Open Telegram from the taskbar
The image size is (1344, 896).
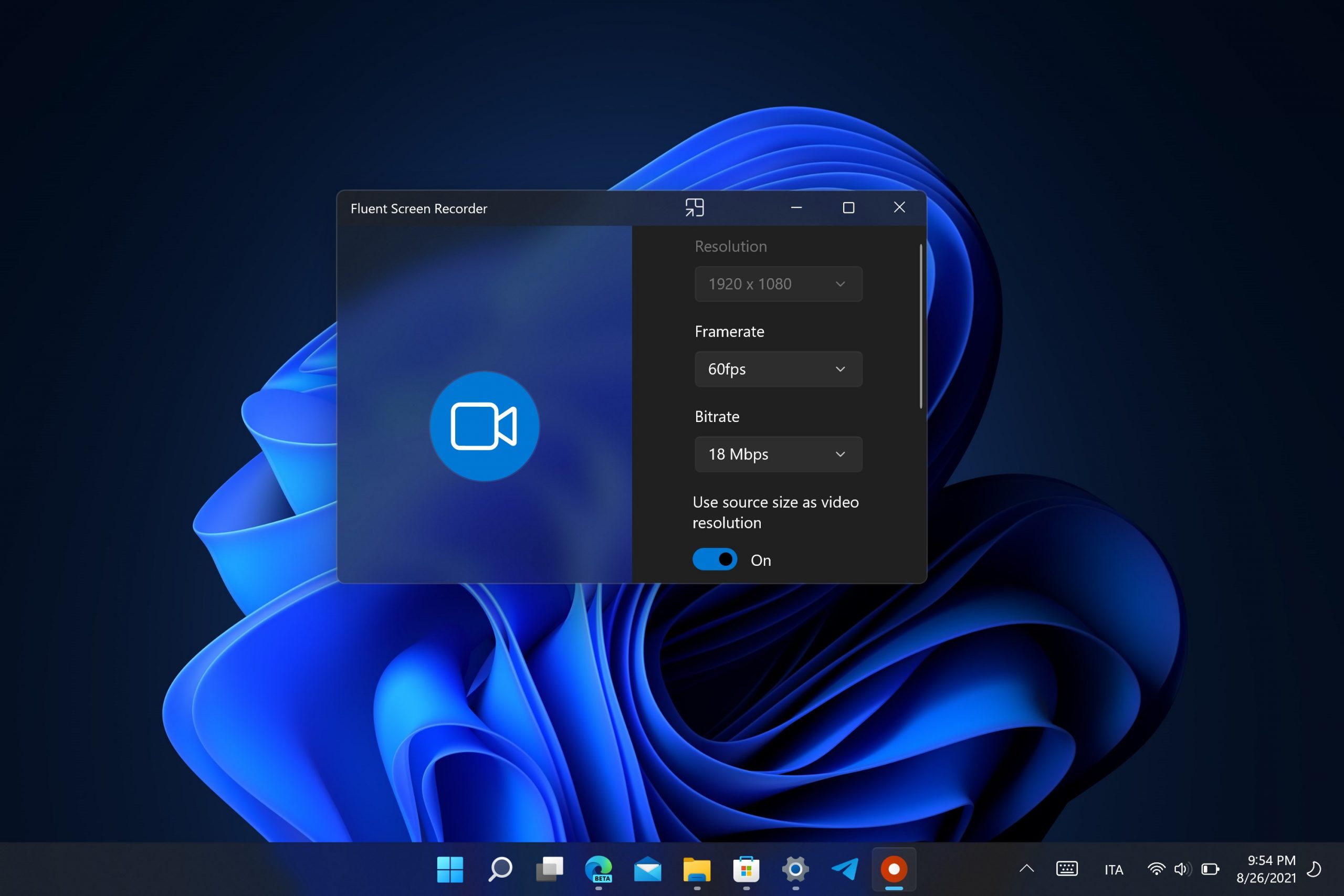[845, 870]
